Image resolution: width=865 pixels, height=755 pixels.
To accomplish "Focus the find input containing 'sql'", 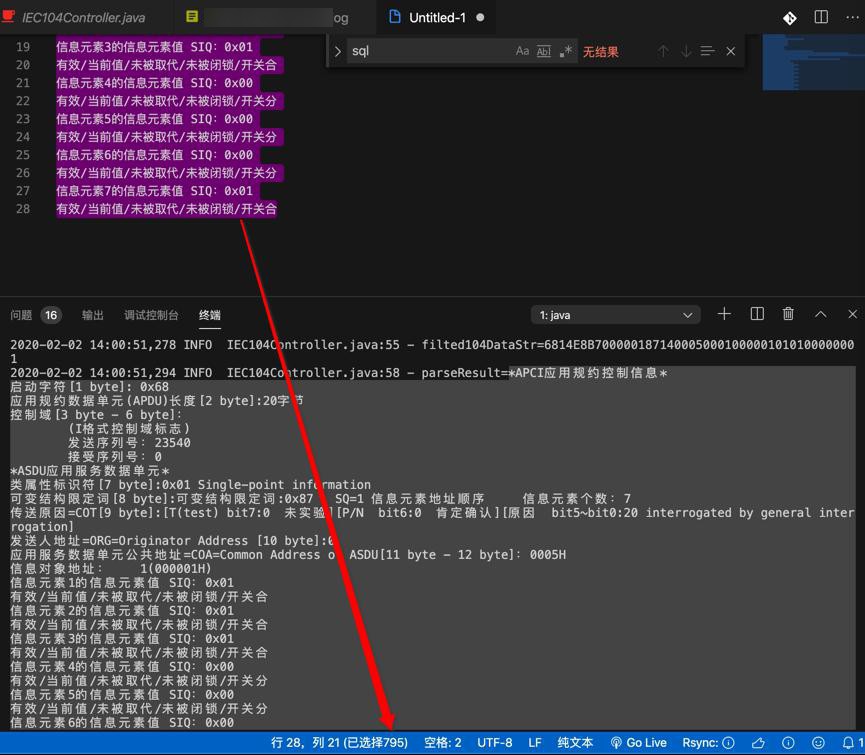I will pos(430,51).
